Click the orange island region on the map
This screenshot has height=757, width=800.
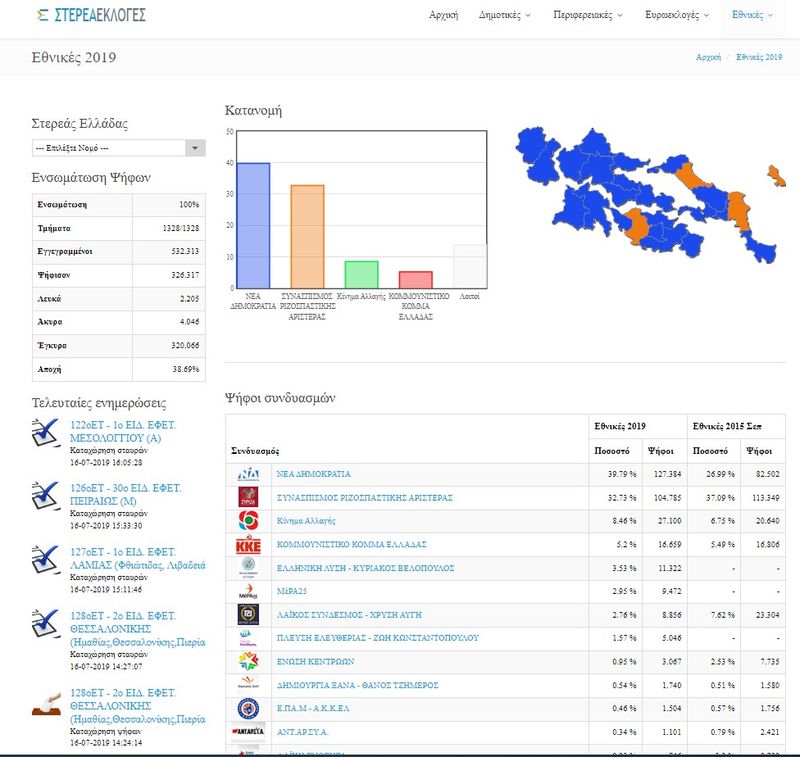point(776,176)
